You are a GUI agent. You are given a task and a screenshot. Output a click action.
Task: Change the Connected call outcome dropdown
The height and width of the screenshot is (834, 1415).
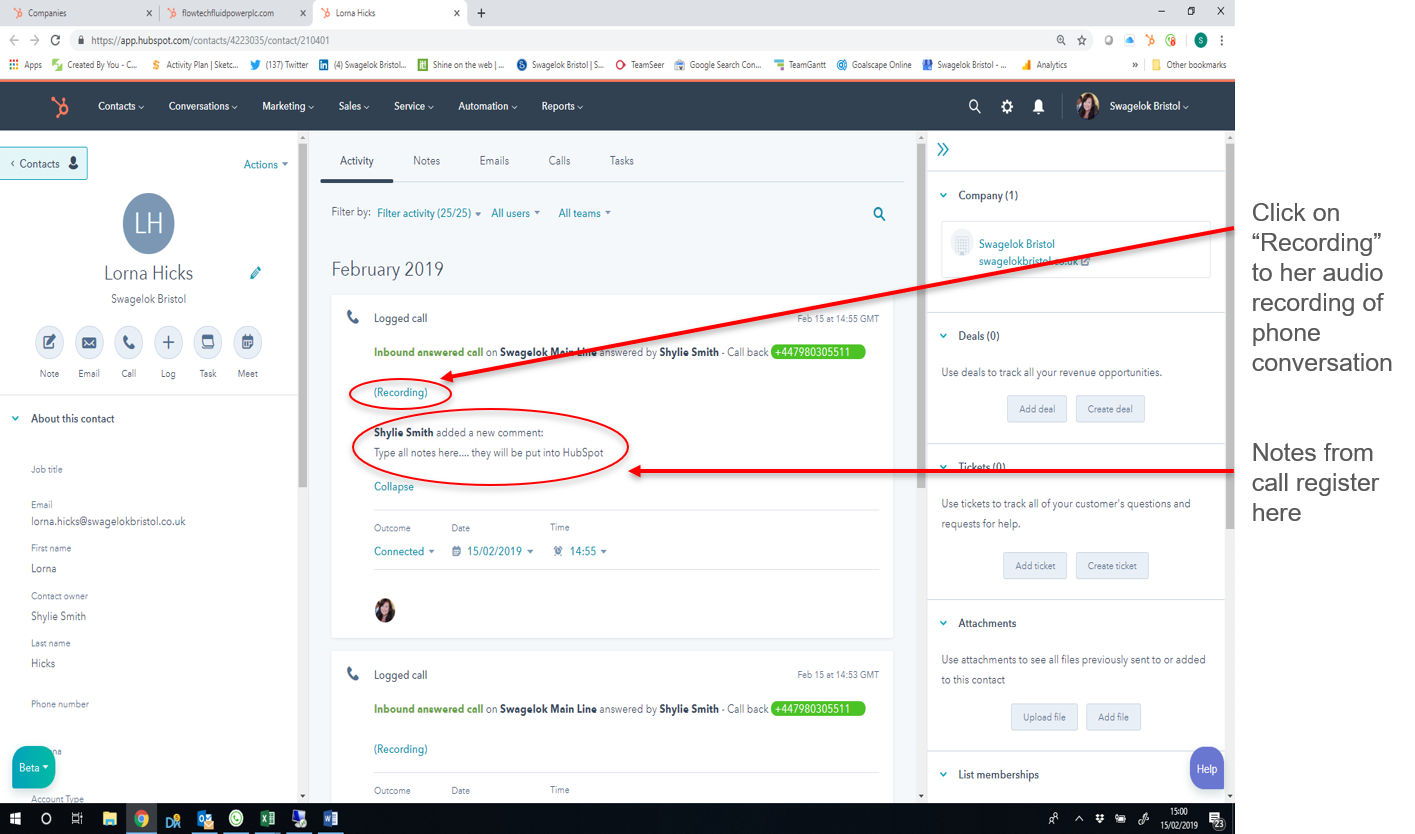click(x=405, y=551)
